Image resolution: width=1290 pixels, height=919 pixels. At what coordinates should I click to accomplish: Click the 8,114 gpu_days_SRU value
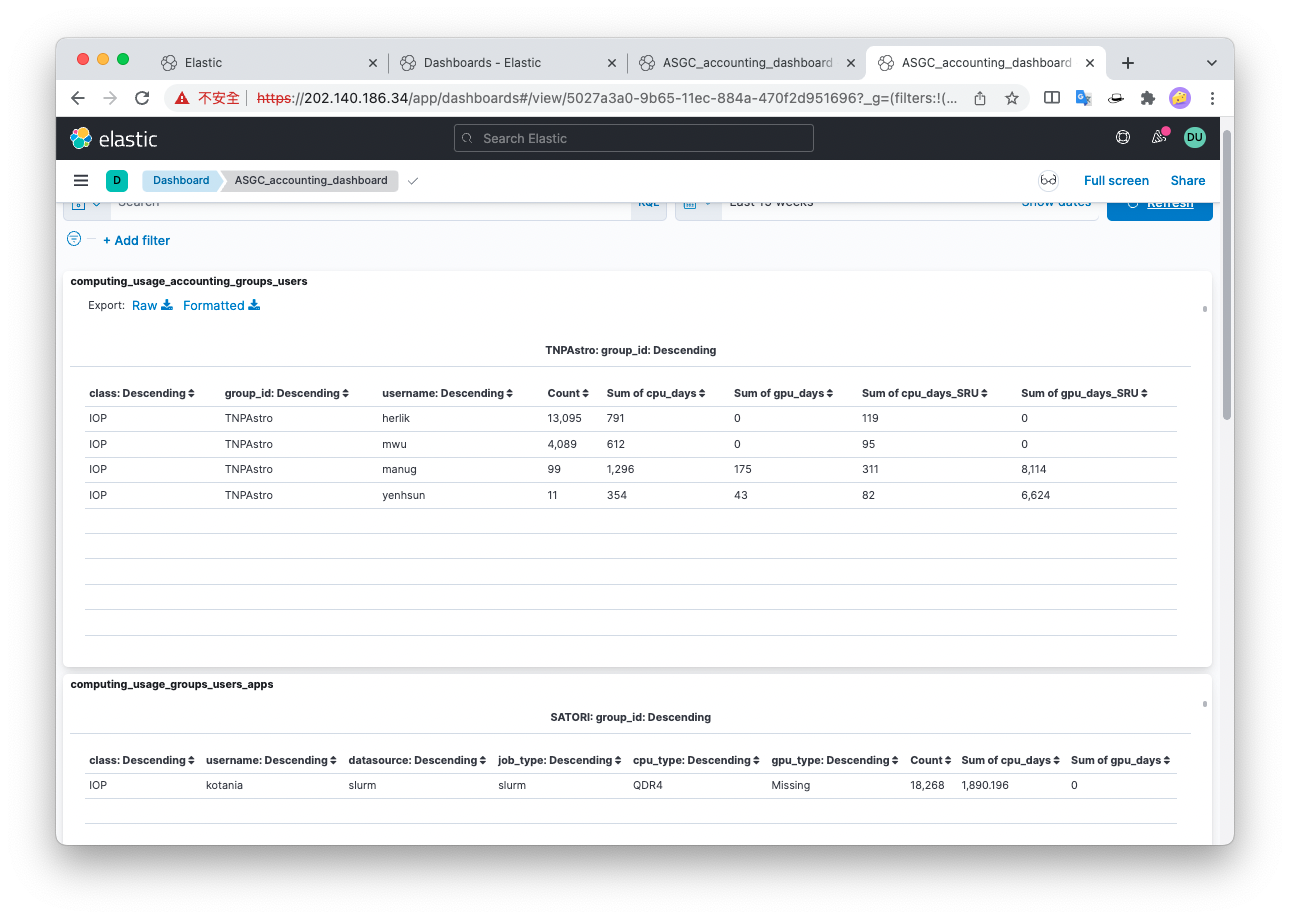tap(1035, 469)
